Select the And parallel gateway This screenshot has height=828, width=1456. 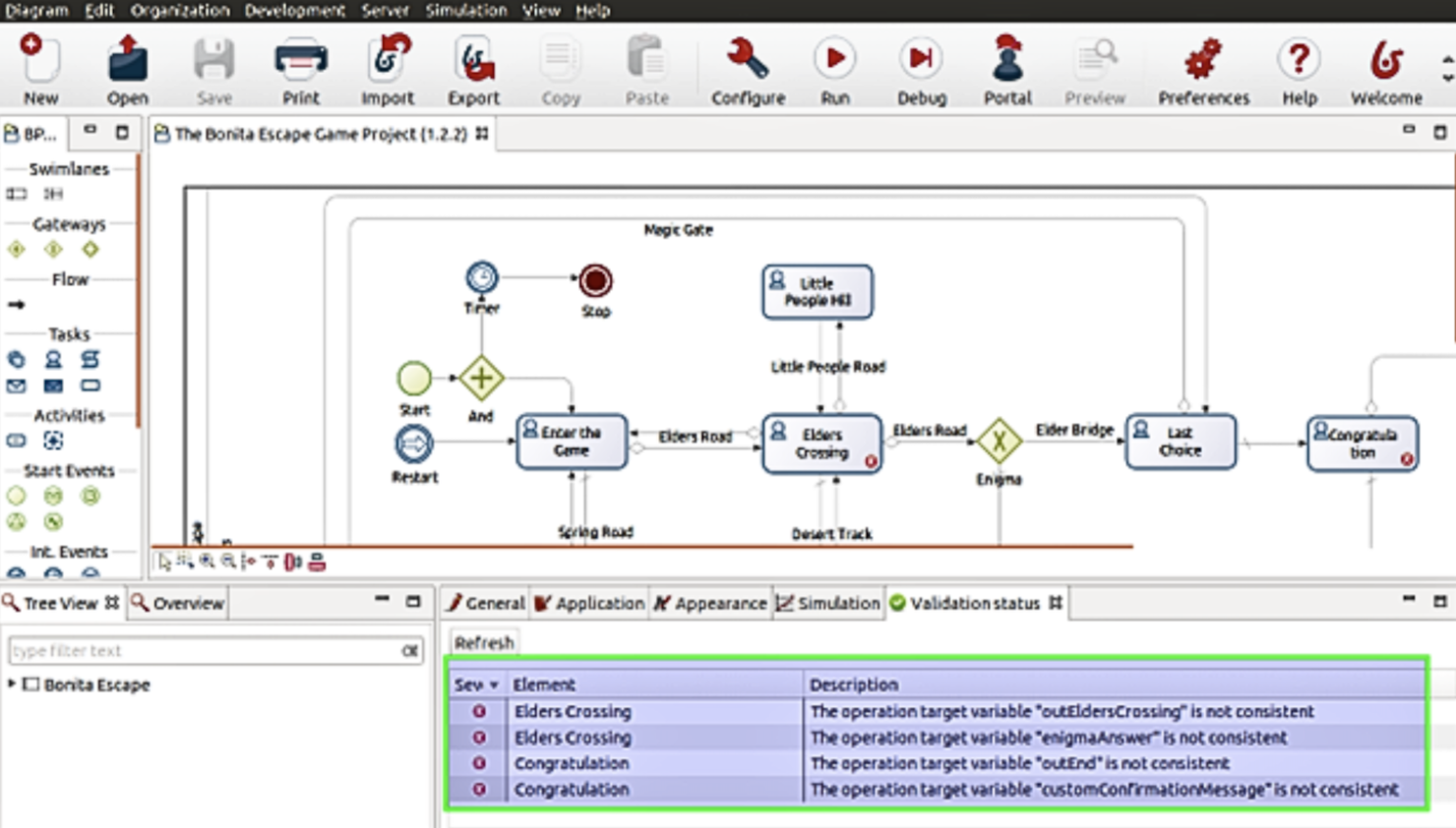(481, 378)
